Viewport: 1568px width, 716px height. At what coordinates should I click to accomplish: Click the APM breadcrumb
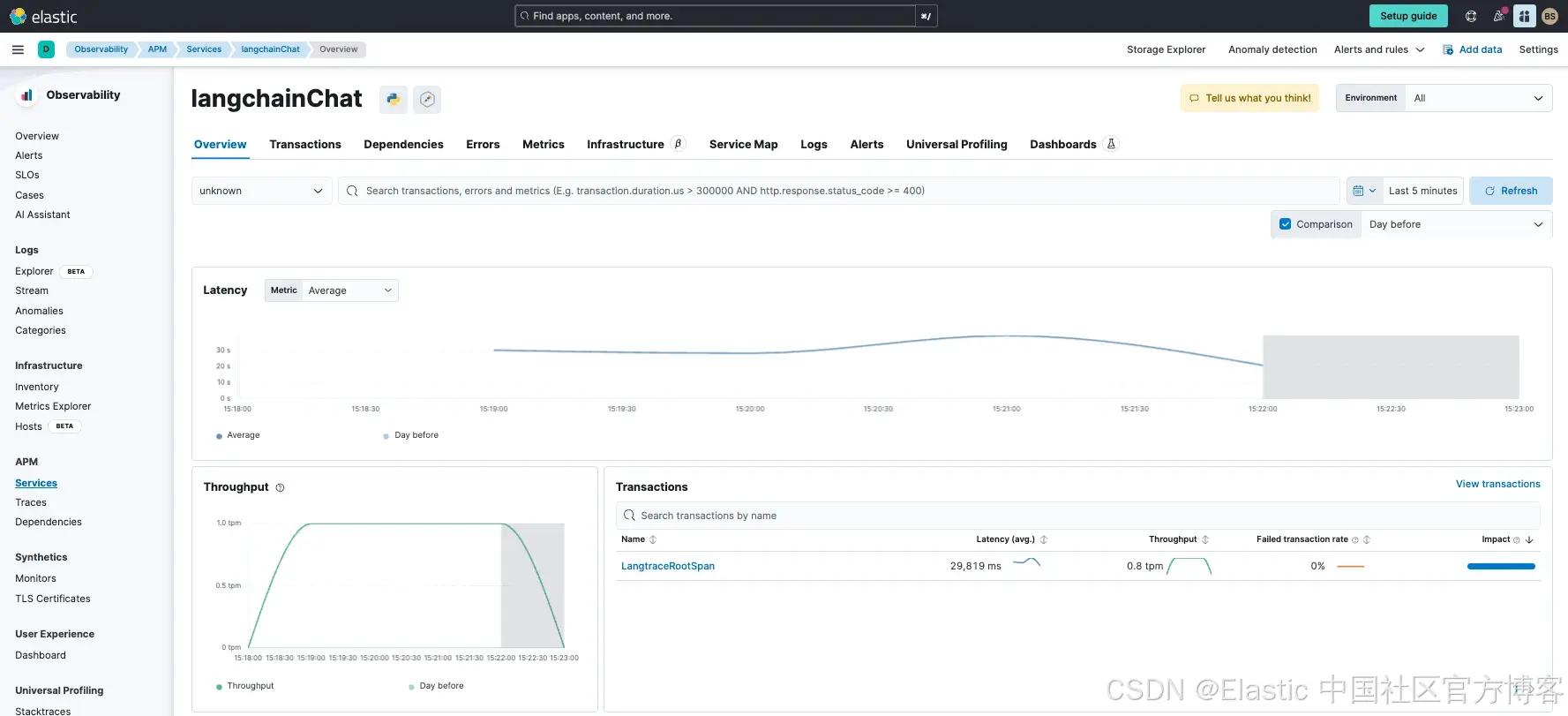pos(157,49)
